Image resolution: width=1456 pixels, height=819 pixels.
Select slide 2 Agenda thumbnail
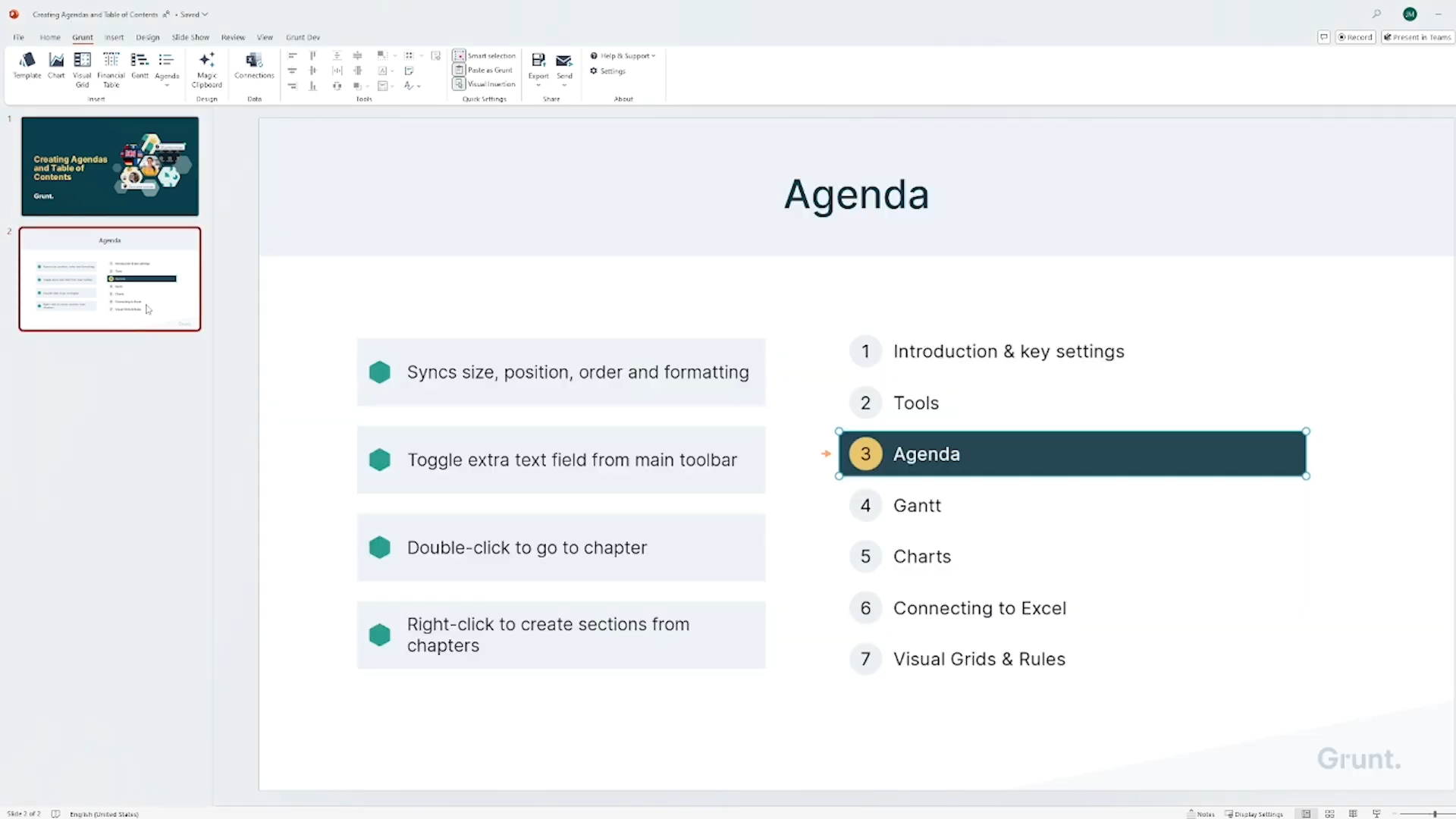pyautogui.click(x=110, y=279)
